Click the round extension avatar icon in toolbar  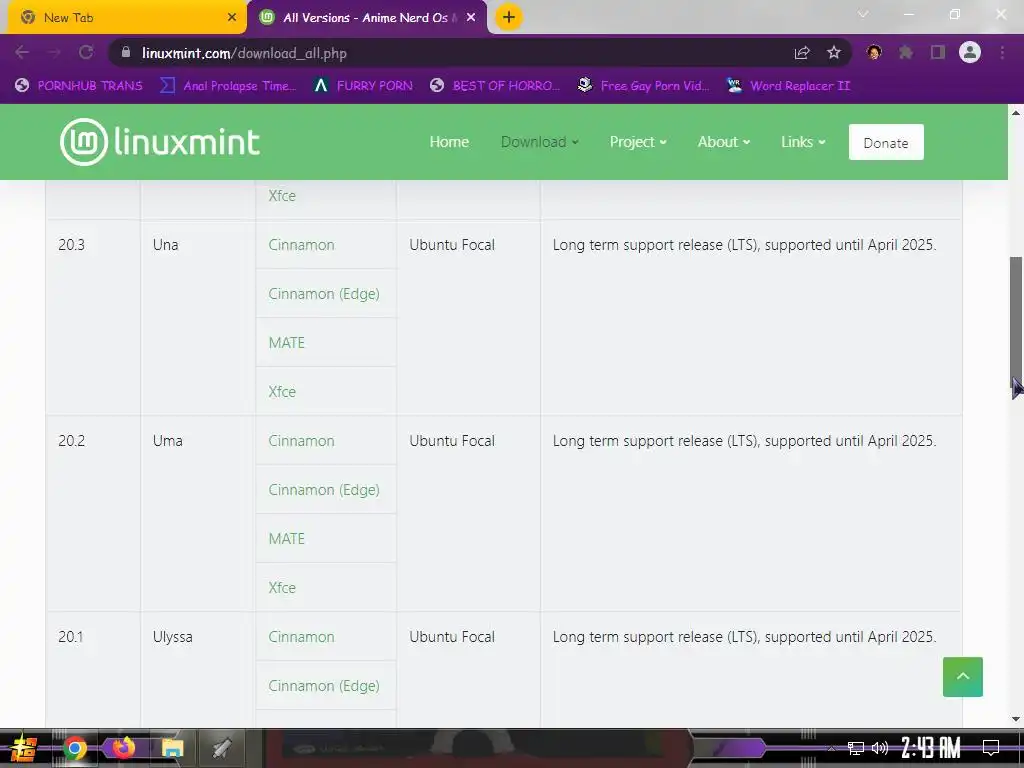[x=874, y=53]
